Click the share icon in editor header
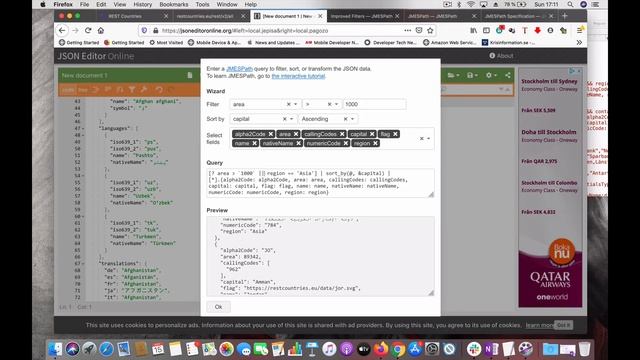Viewport: 640px width, 360px height. (x=508, y=76)
